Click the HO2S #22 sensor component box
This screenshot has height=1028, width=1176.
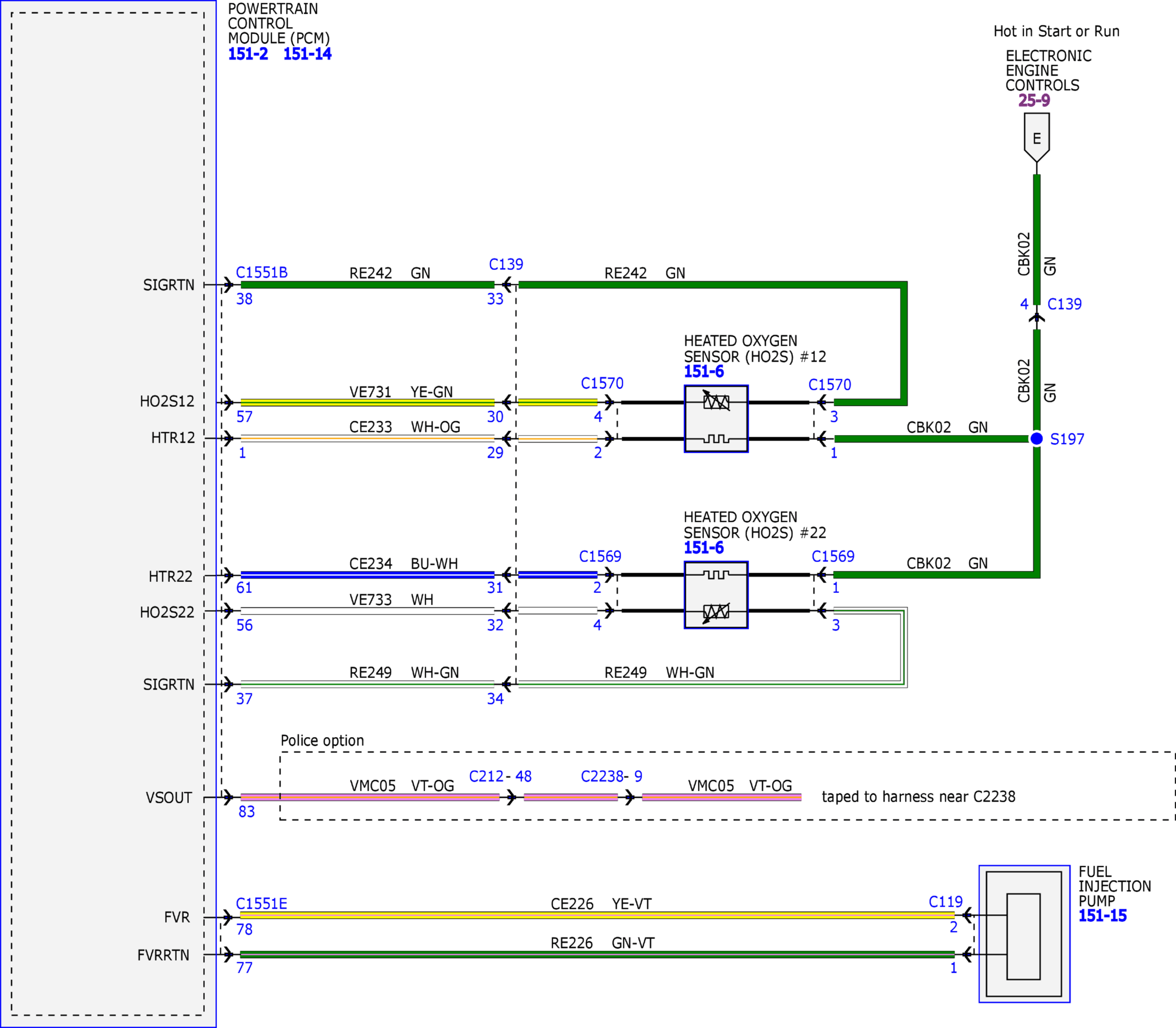tap(716, 595)
